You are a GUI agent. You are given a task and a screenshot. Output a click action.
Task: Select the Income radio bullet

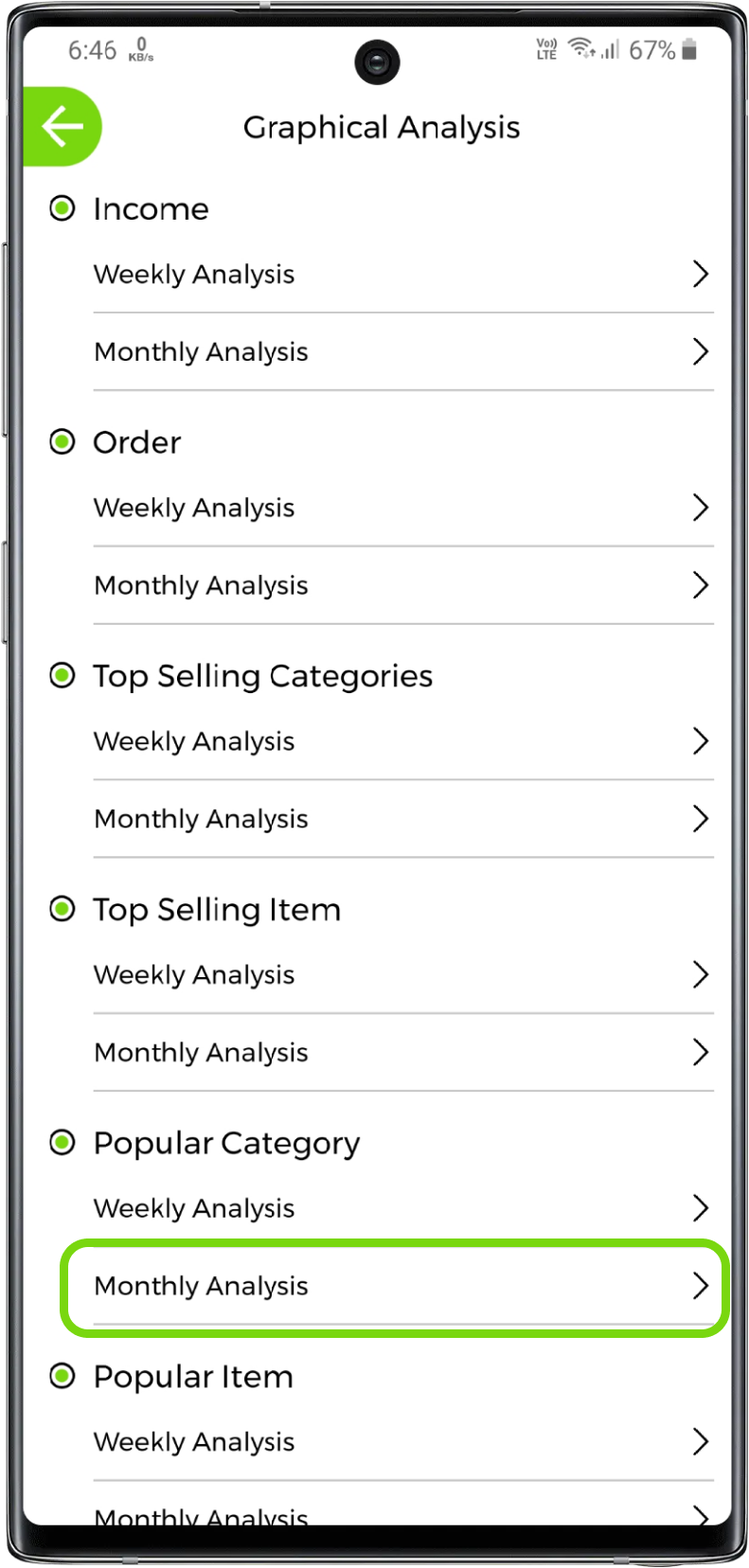click(62, 208)
